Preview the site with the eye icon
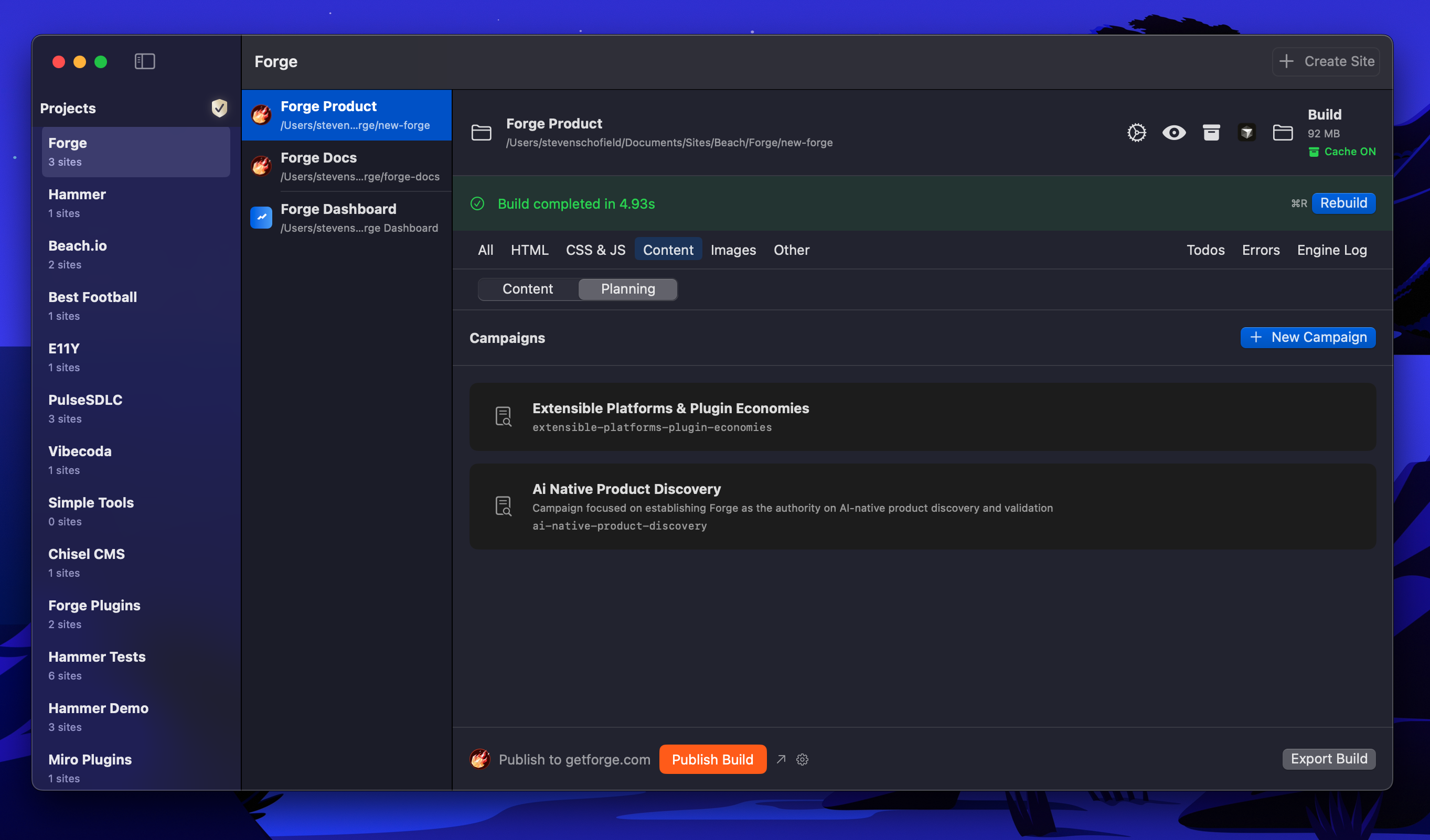1430x840 pixels. tap(1174, 132)
